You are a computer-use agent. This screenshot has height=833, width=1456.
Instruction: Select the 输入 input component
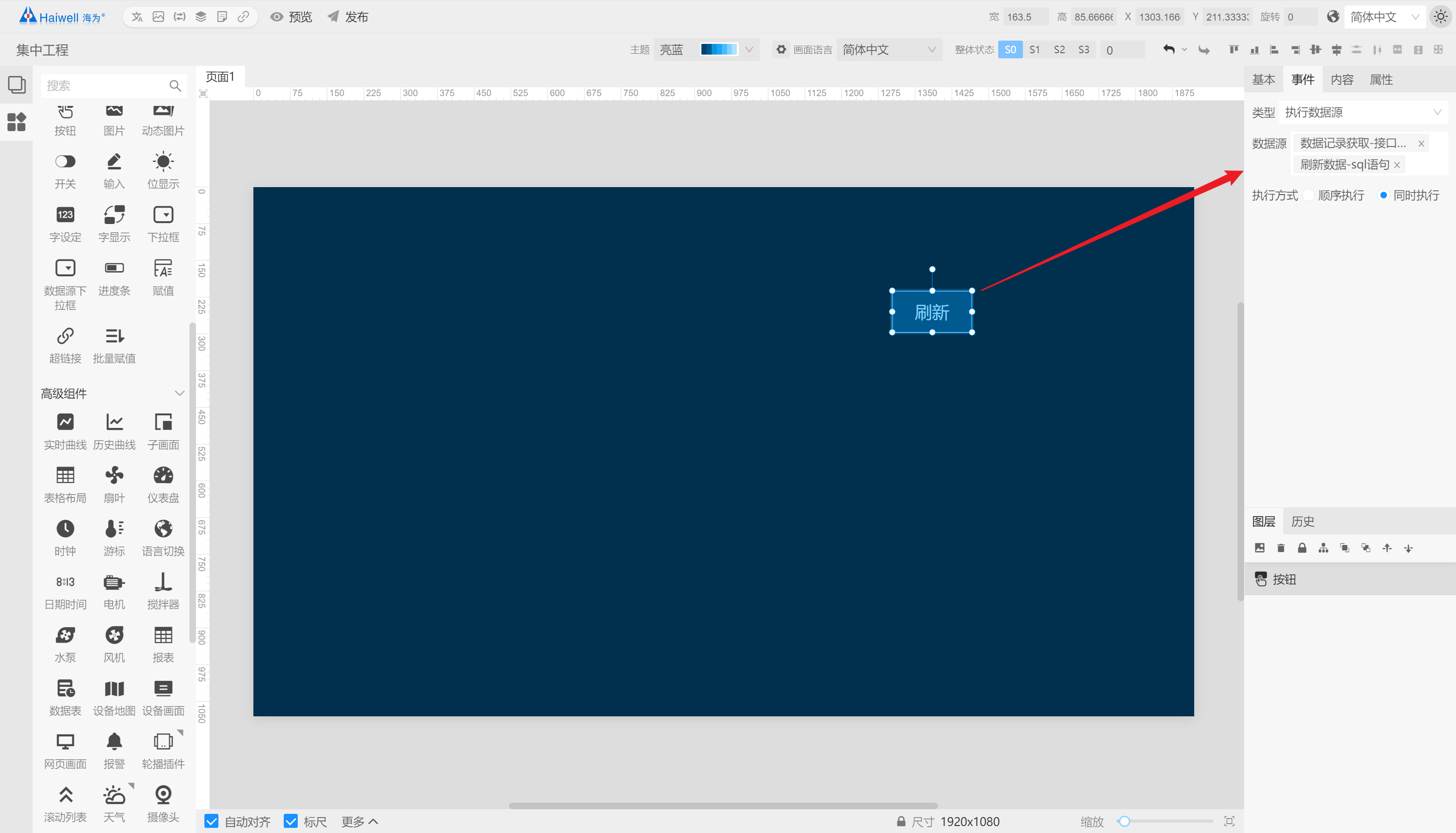pyautogui.click(x=114, y=170)
